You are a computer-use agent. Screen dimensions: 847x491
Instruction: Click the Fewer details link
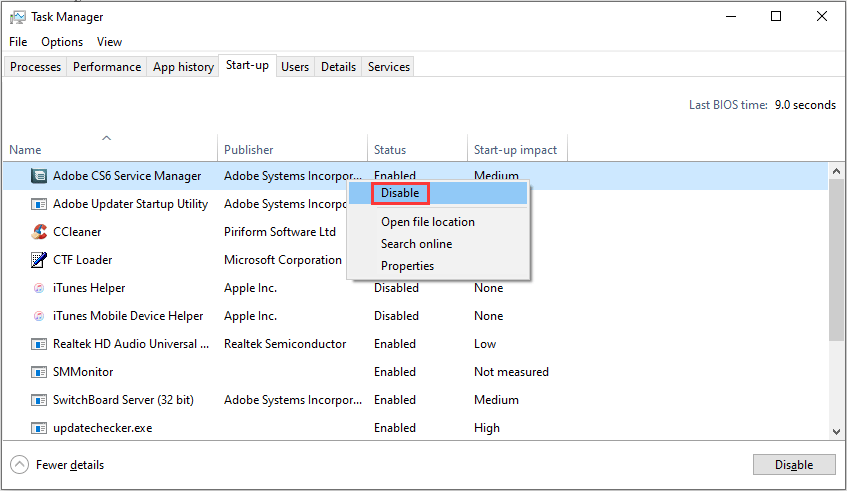point(70,465)
